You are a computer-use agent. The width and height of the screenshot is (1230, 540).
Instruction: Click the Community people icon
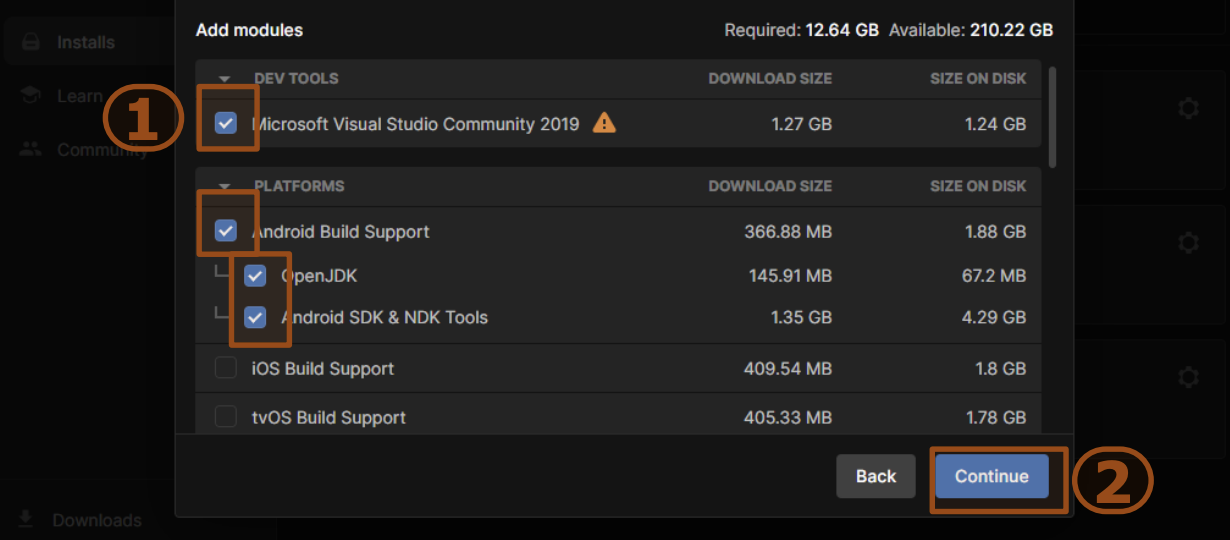(x=31, y=149)
